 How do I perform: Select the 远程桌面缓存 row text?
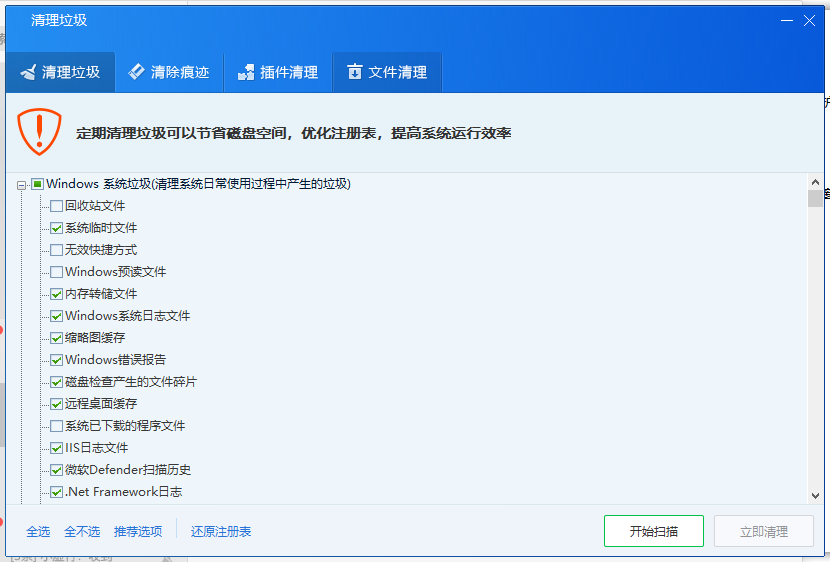coord(101,404)
